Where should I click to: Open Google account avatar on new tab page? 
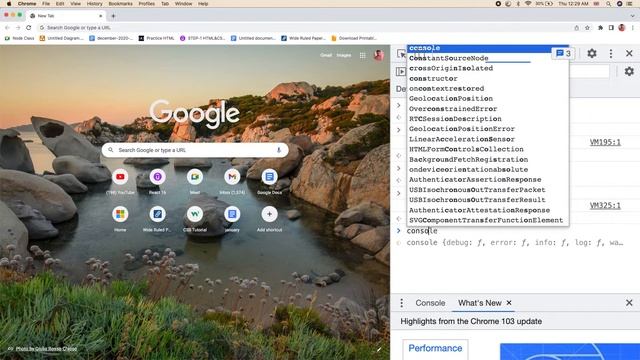tap(379, 55)
